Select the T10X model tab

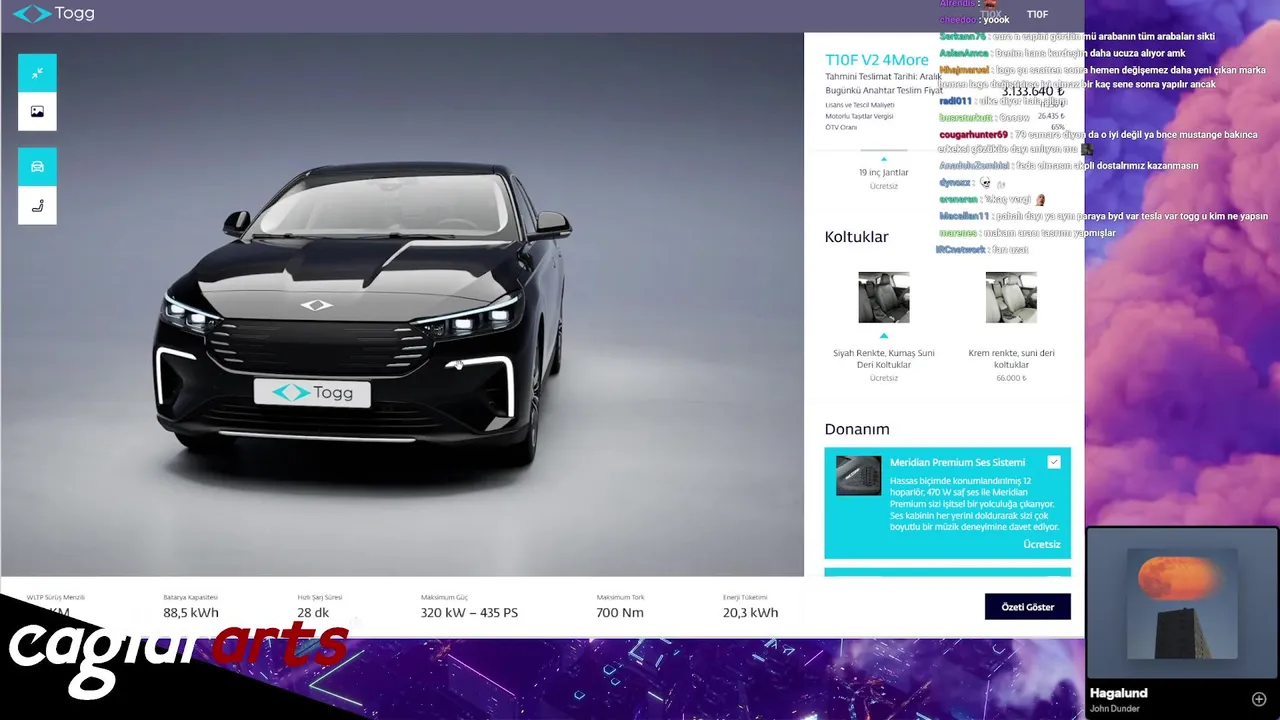coord(990,15)
